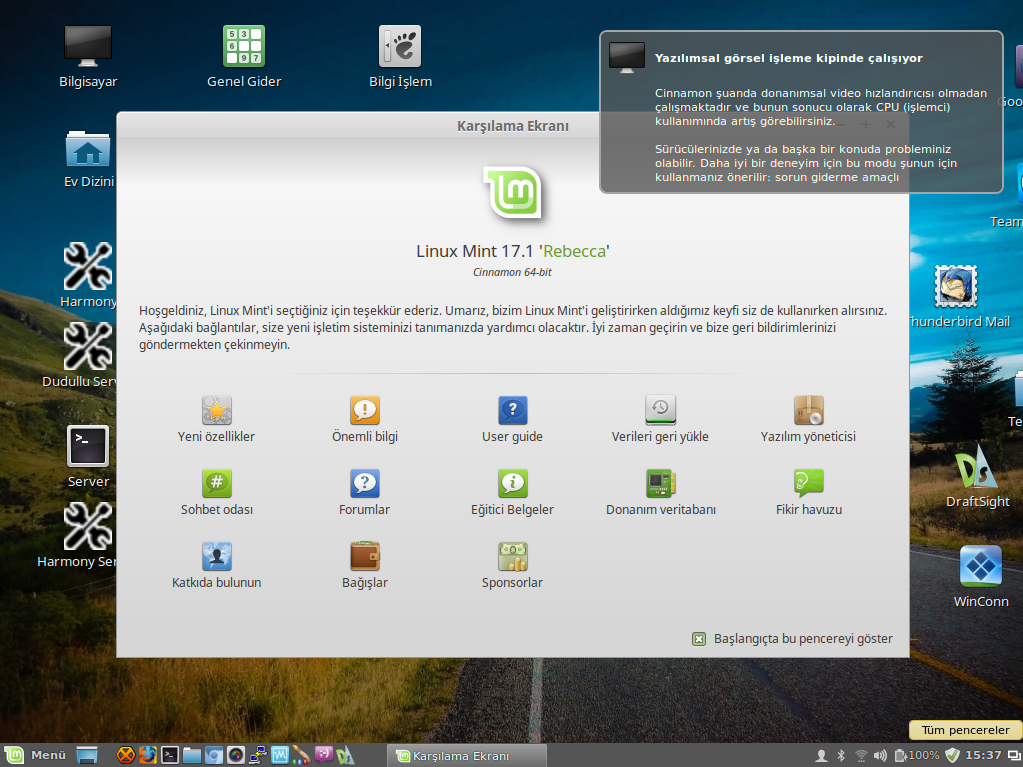Open Bağışlar wallet icon
1023x767 pixels.
tap(365, 556)
